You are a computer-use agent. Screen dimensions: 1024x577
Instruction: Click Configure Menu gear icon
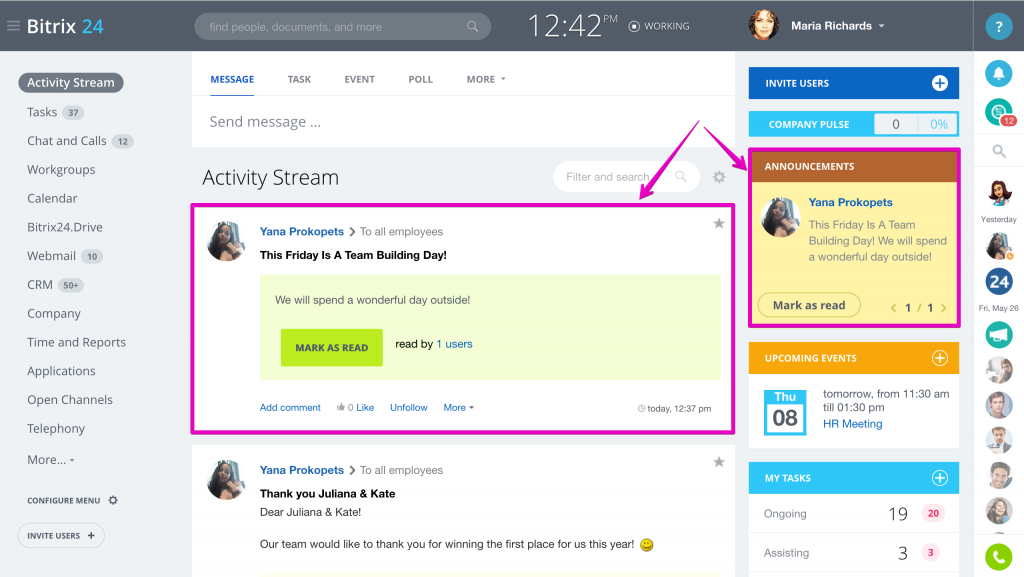[113, 500]
